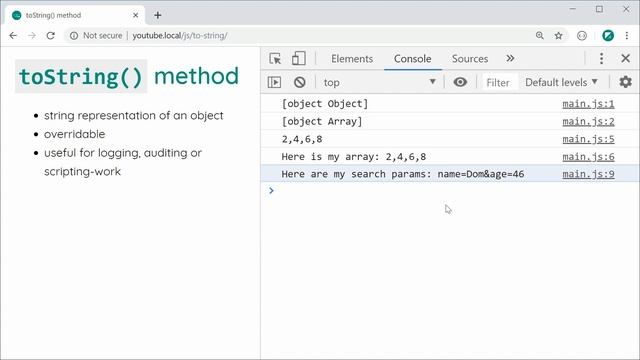Viewport: 640px width, 360px height.
Task: Open DevTools three-dot customize menu
Action: [601, 58]
